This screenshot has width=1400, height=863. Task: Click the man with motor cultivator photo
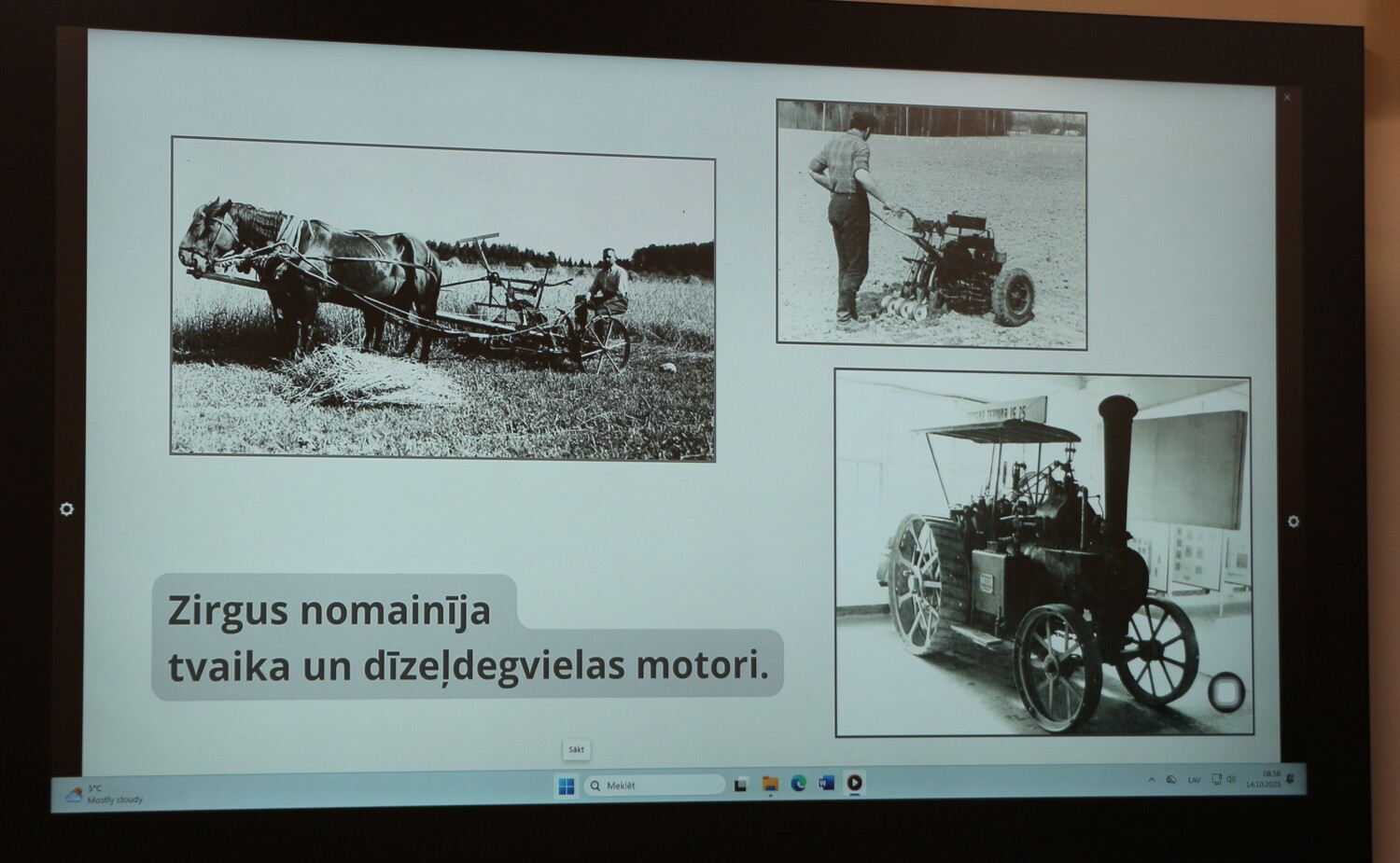931,225
